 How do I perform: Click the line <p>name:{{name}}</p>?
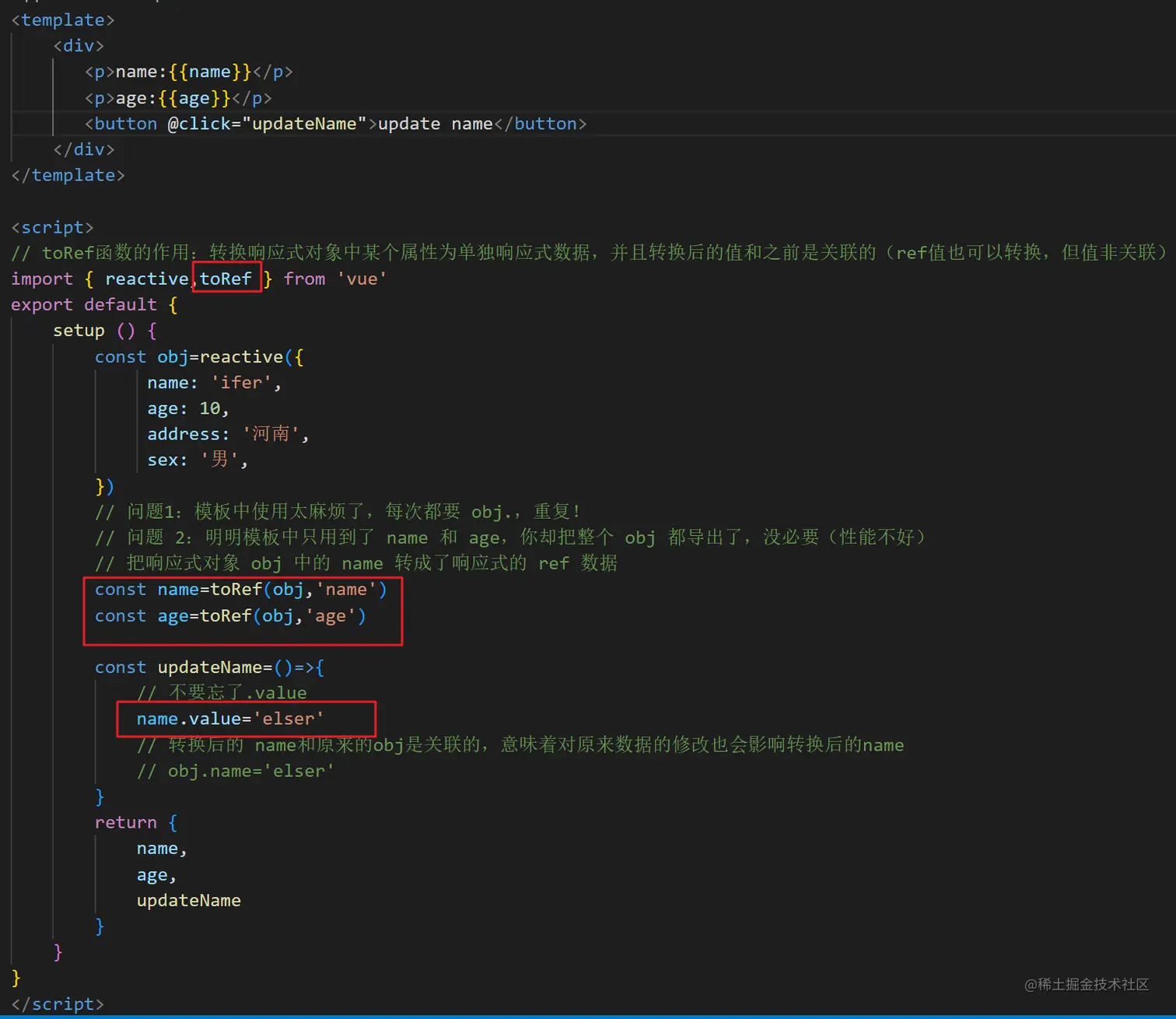coord(188,72)
